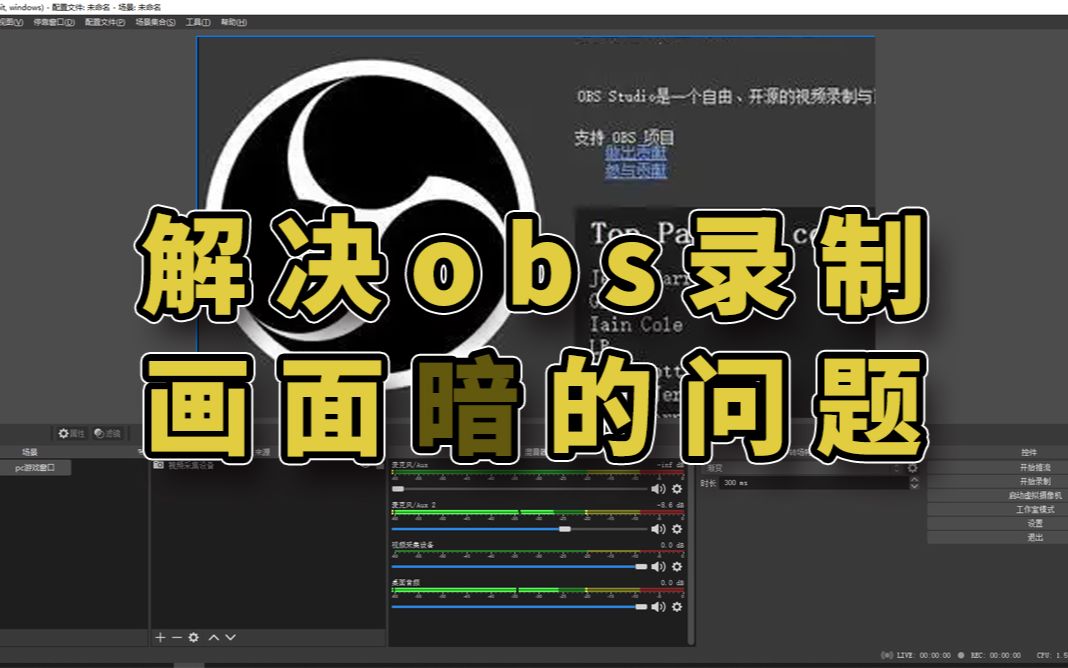The width and height of the screenshot is (1068, 668).
Task: Move source down with the down-arrow icon
Action: 230,637
